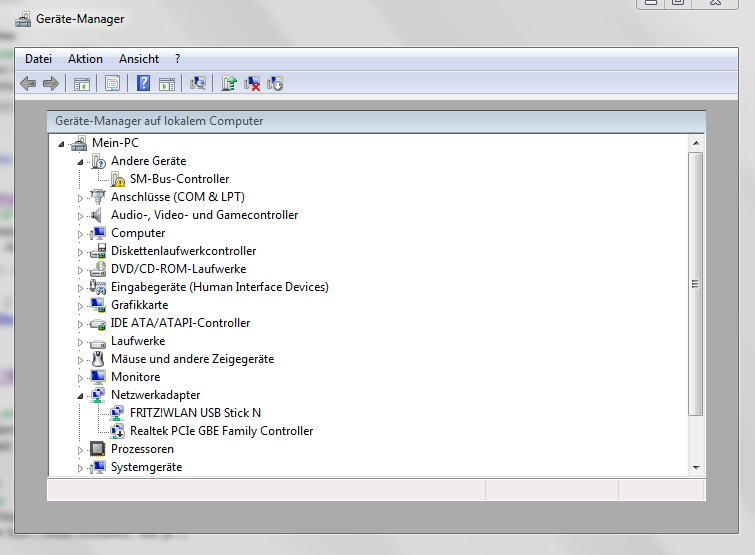Viewport: 755px width, 555px height.
Task: Scan for hardware changes icon
Action: pos(197,83)
